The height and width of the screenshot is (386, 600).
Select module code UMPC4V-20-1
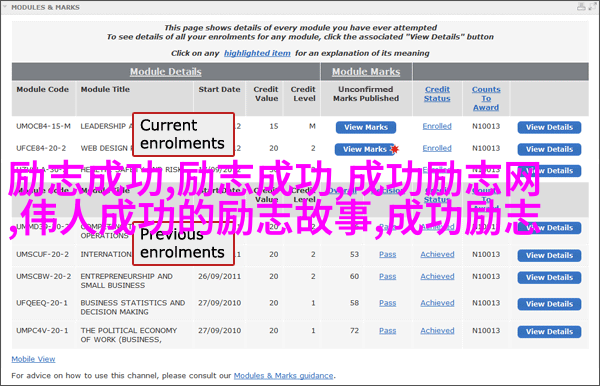42,331
